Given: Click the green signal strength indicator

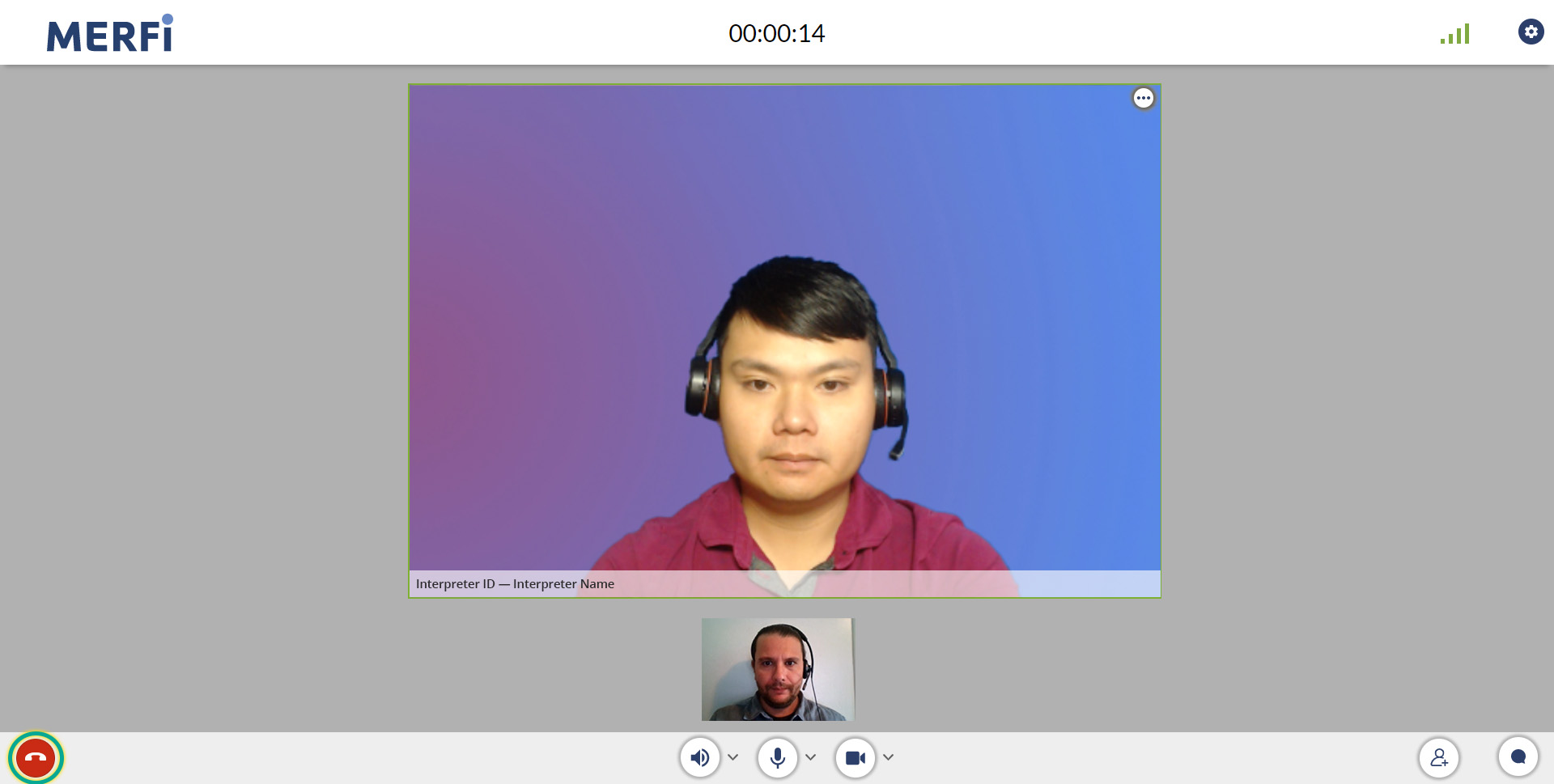Looking at the screenshot, I should [1454, 34].
